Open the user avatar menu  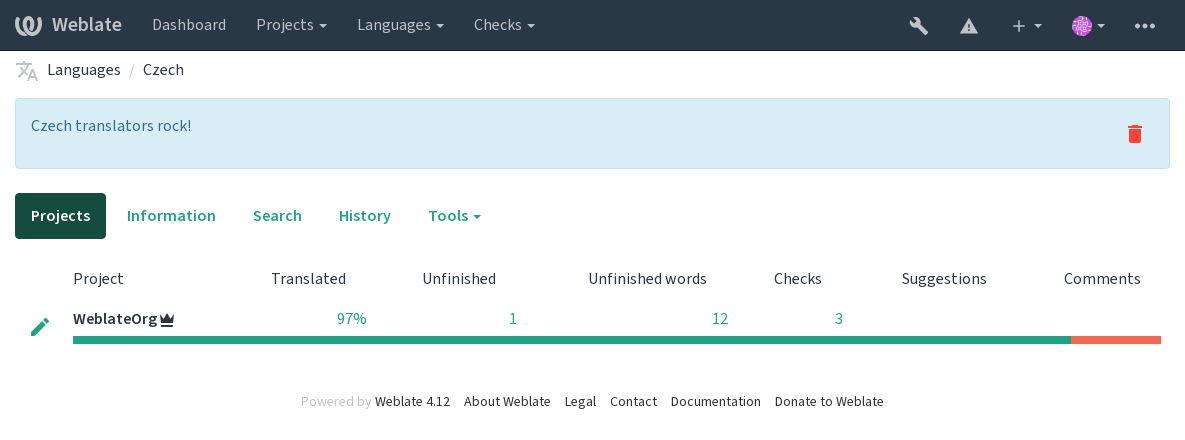1088,26
